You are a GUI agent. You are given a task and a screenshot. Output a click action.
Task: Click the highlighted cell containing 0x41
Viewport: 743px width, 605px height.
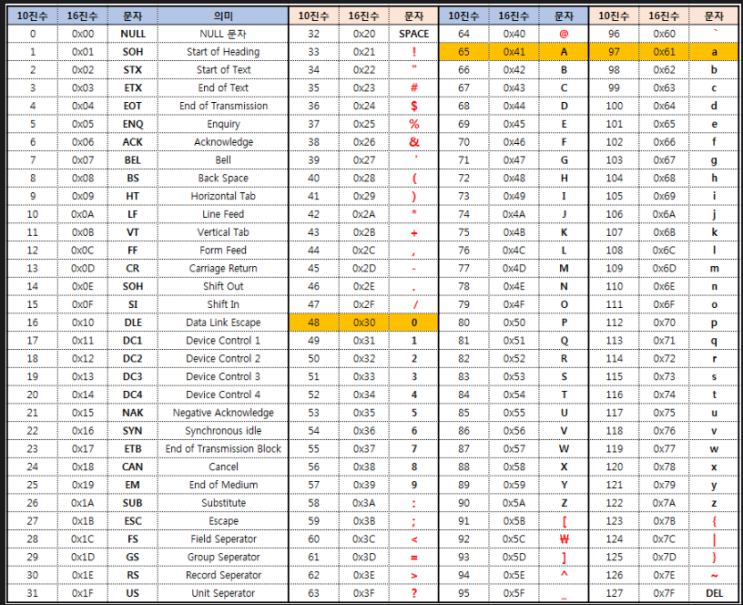[x=514, y=52]
